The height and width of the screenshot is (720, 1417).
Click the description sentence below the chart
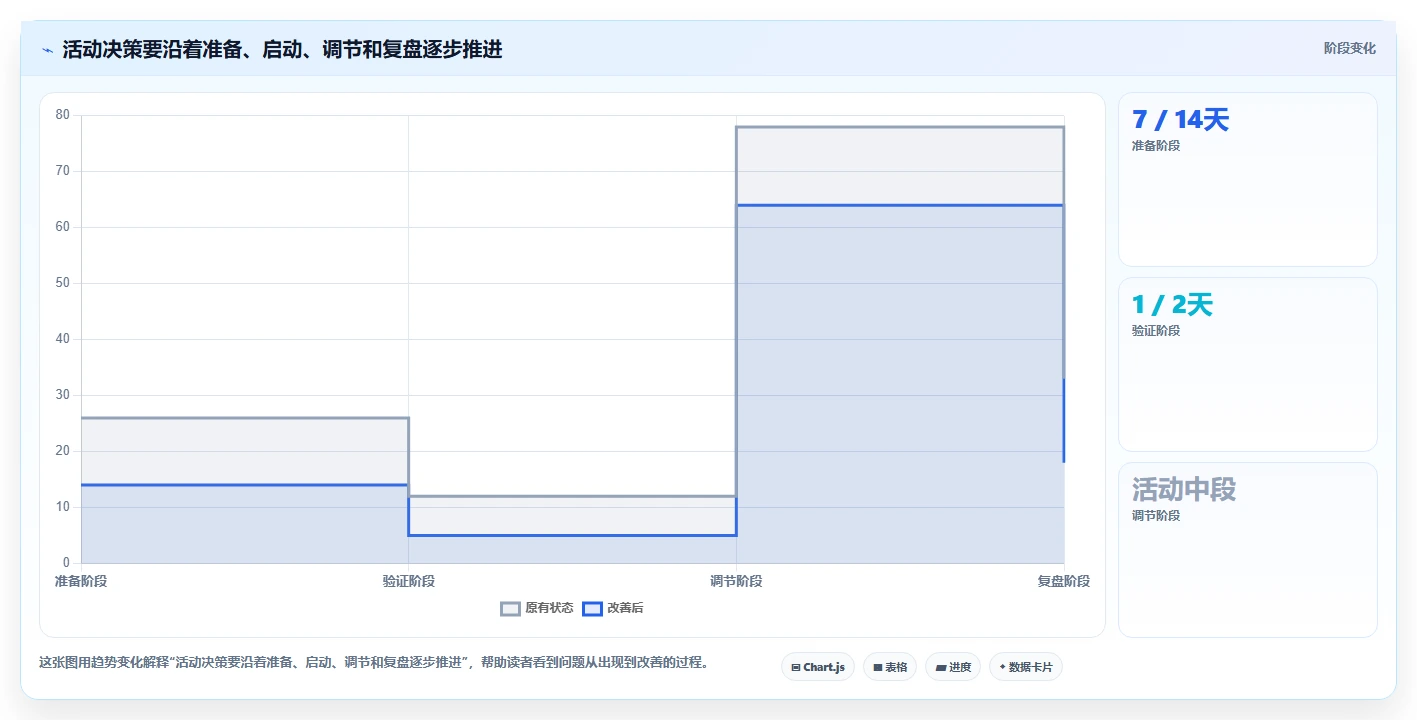(x=374, y=662)
